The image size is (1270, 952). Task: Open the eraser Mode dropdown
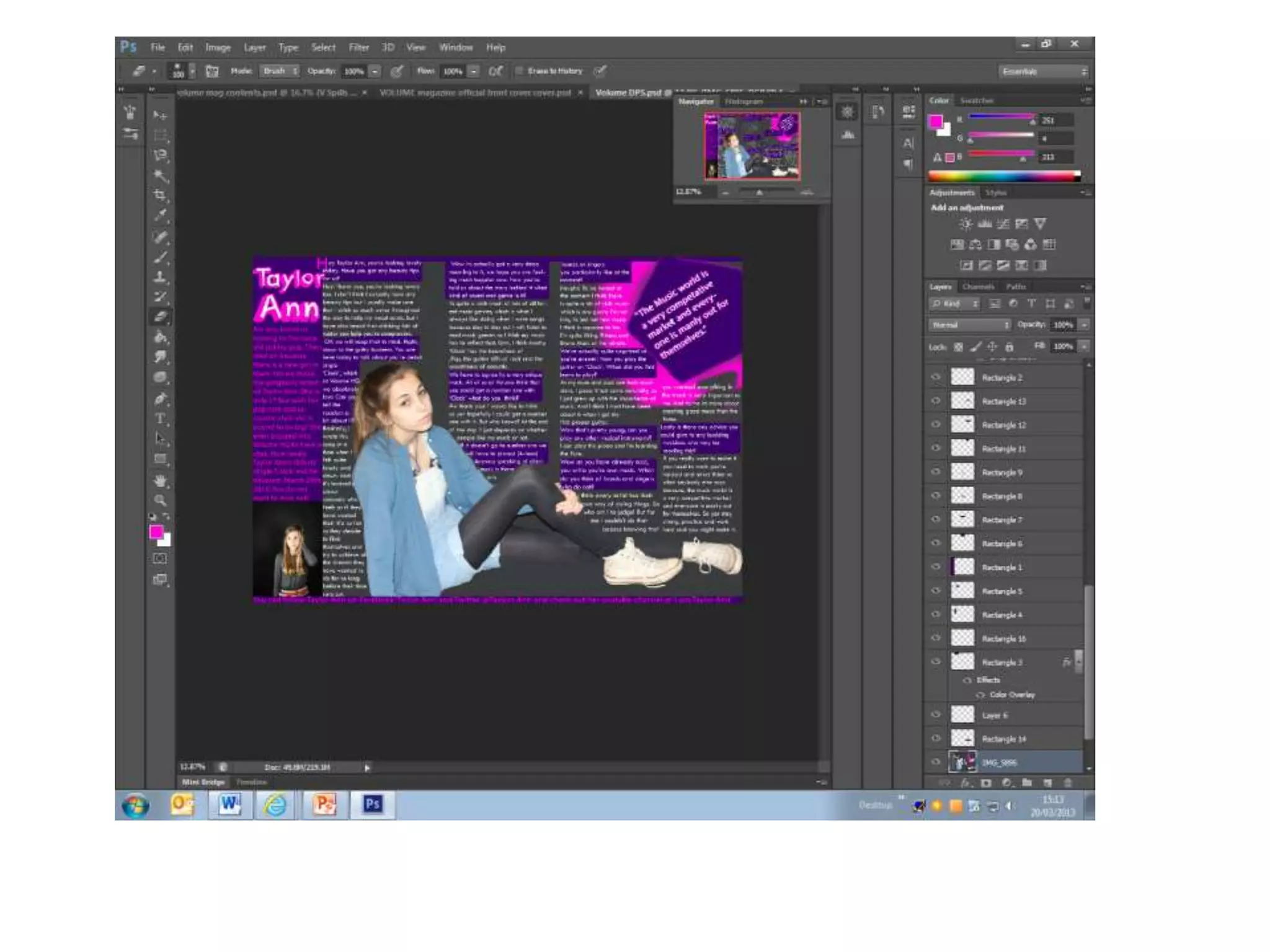pos(280,71)
